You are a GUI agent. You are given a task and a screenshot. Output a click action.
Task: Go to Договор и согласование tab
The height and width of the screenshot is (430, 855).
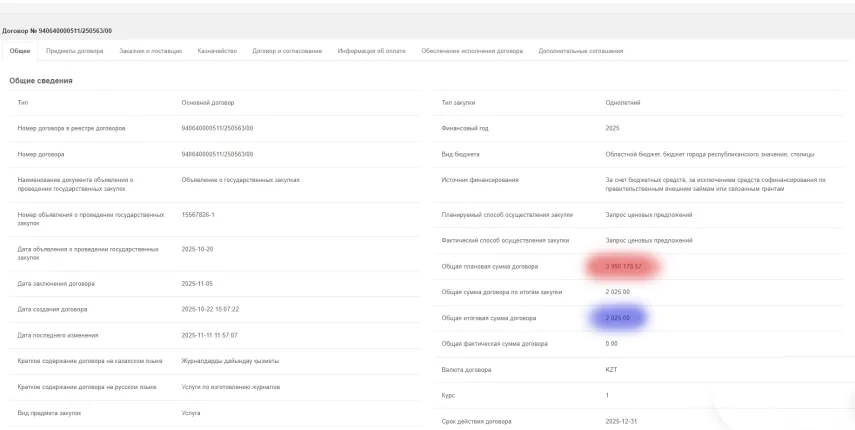(287, 52)
